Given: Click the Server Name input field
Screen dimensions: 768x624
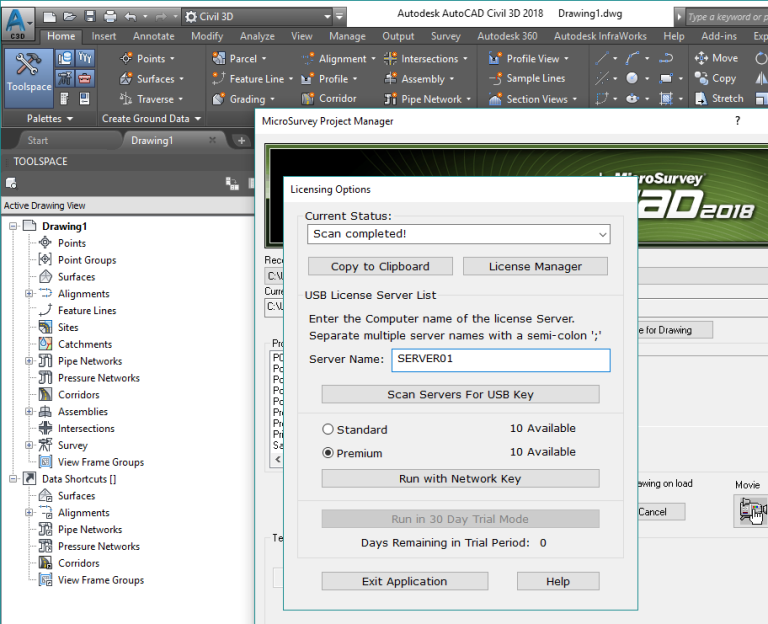Looking at the screenshot, I should (499, 360).
